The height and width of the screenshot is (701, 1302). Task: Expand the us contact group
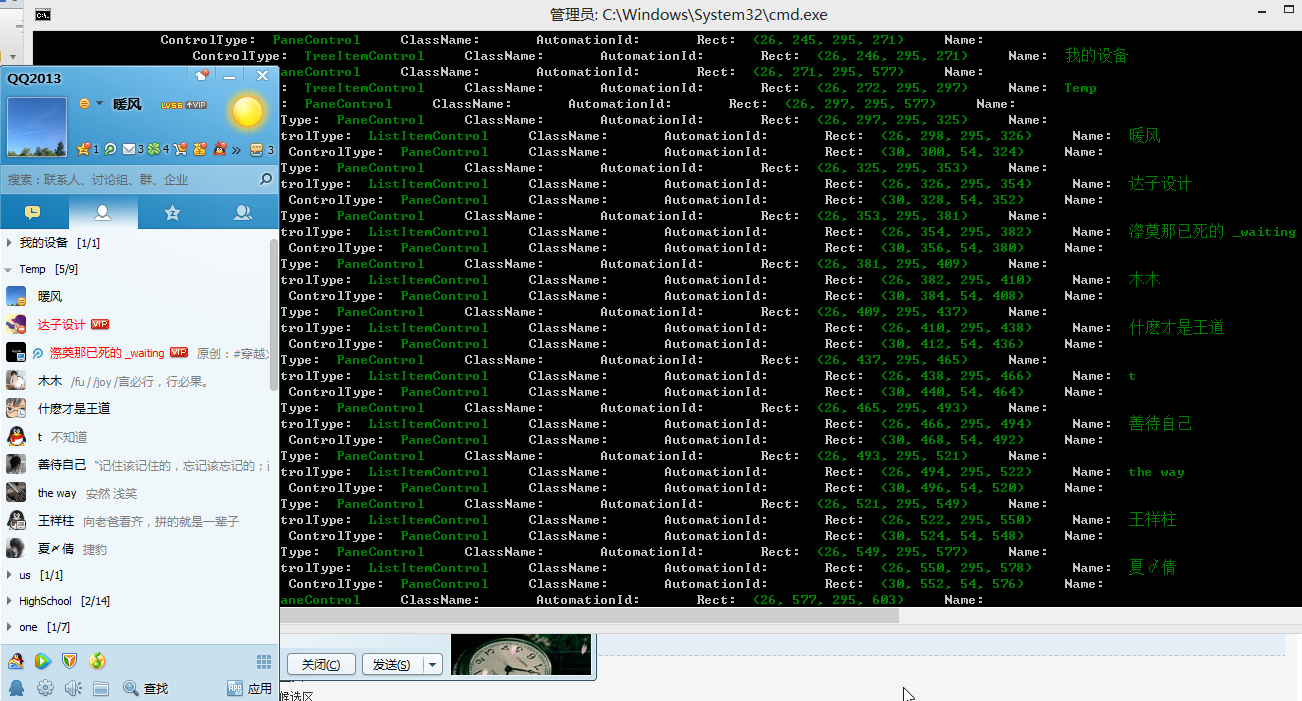(10, 575)
